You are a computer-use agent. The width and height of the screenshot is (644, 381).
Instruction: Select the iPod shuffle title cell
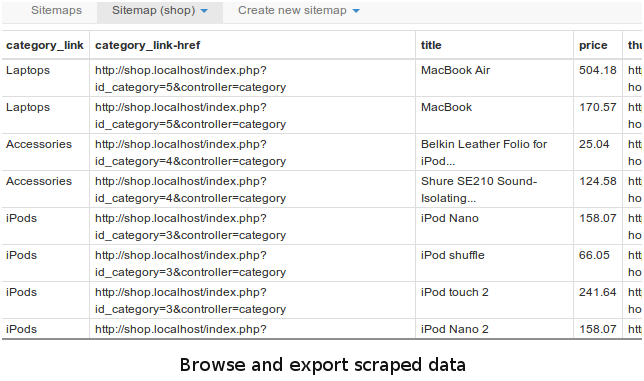point(452,255)
